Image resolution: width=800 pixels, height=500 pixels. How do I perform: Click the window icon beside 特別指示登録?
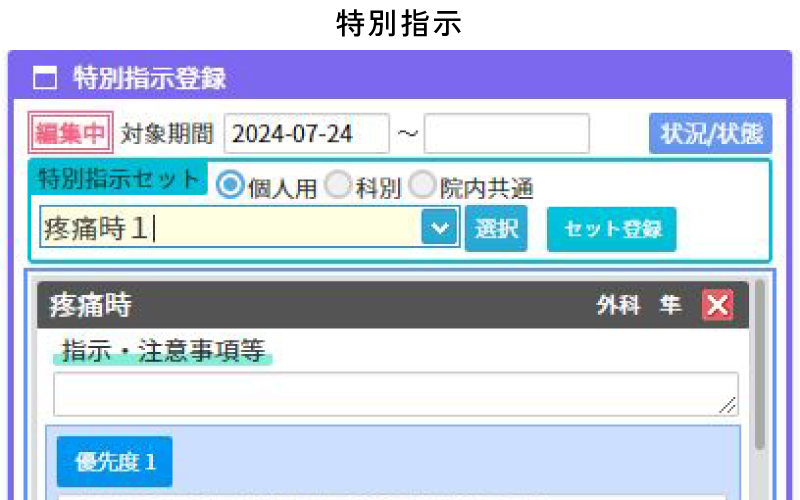coord(44,77)
